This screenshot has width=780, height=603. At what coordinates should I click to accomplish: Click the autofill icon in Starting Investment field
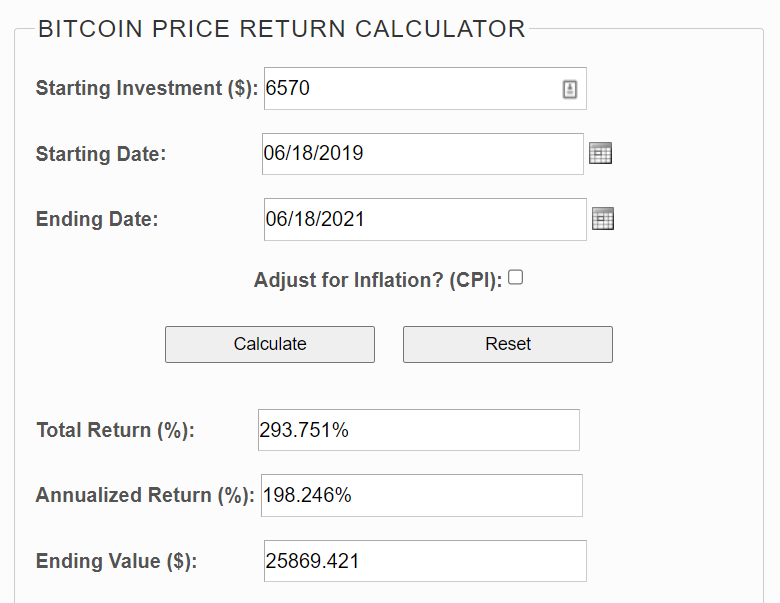(x=570, y=90)
